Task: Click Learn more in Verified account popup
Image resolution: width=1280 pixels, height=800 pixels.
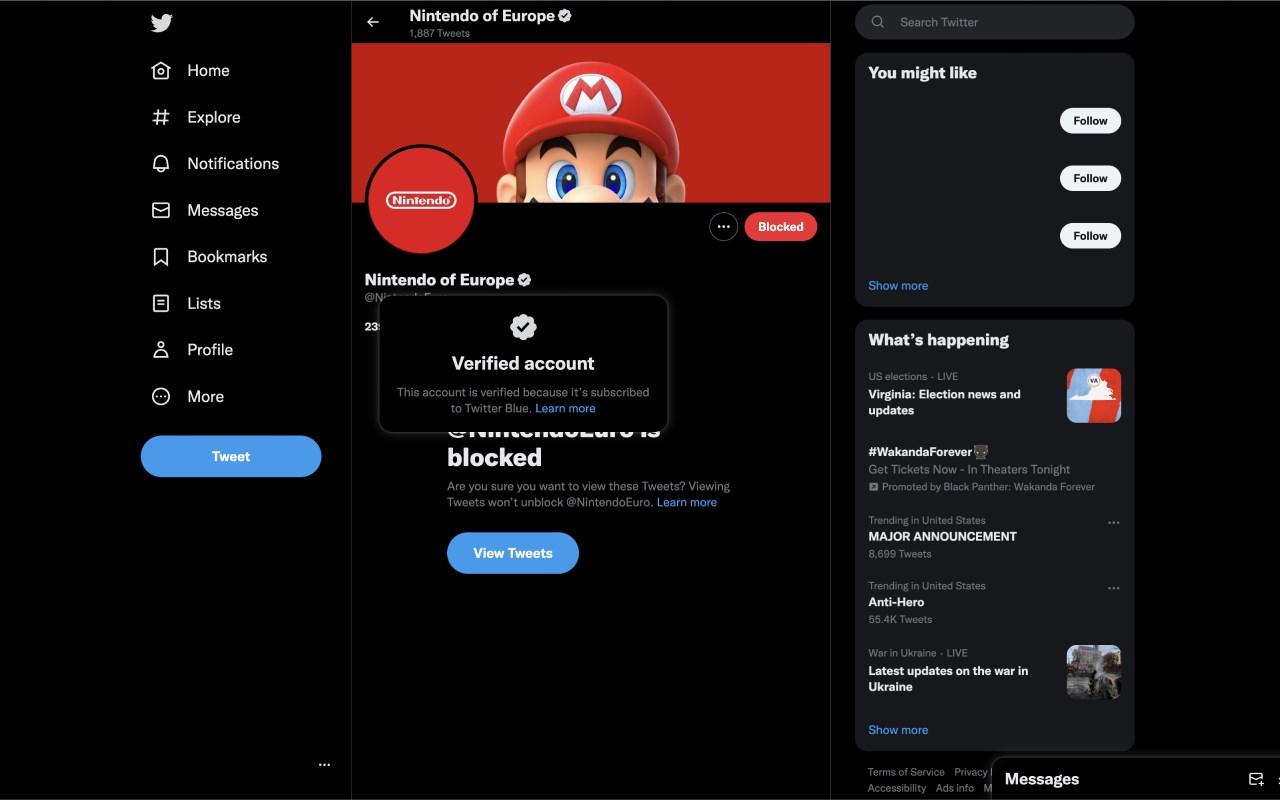Action: 565,408
